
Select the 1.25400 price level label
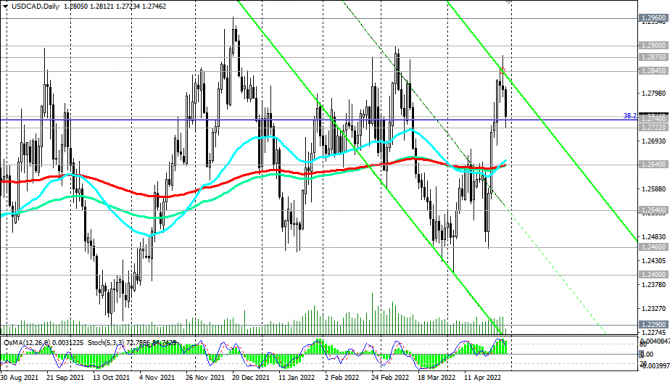coord(653,210)
